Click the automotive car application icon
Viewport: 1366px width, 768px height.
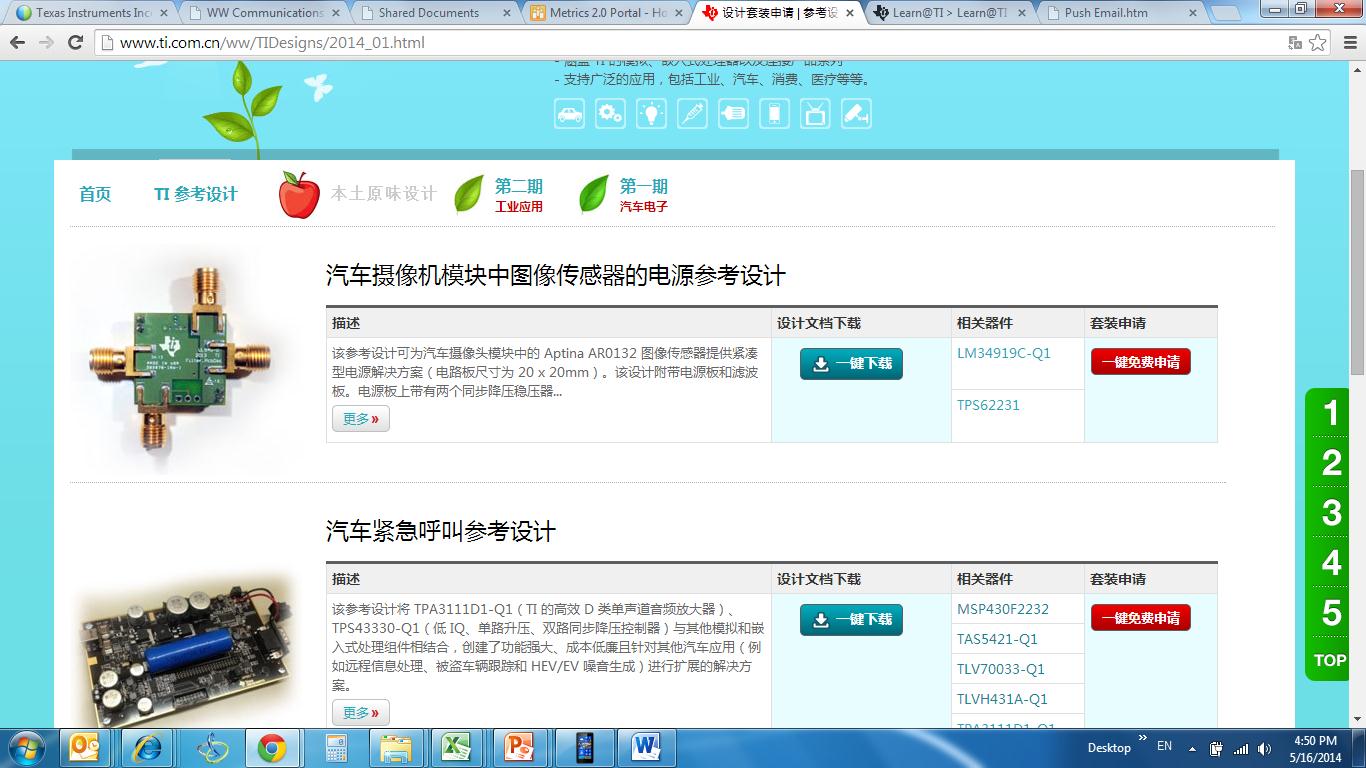(569, 113)
